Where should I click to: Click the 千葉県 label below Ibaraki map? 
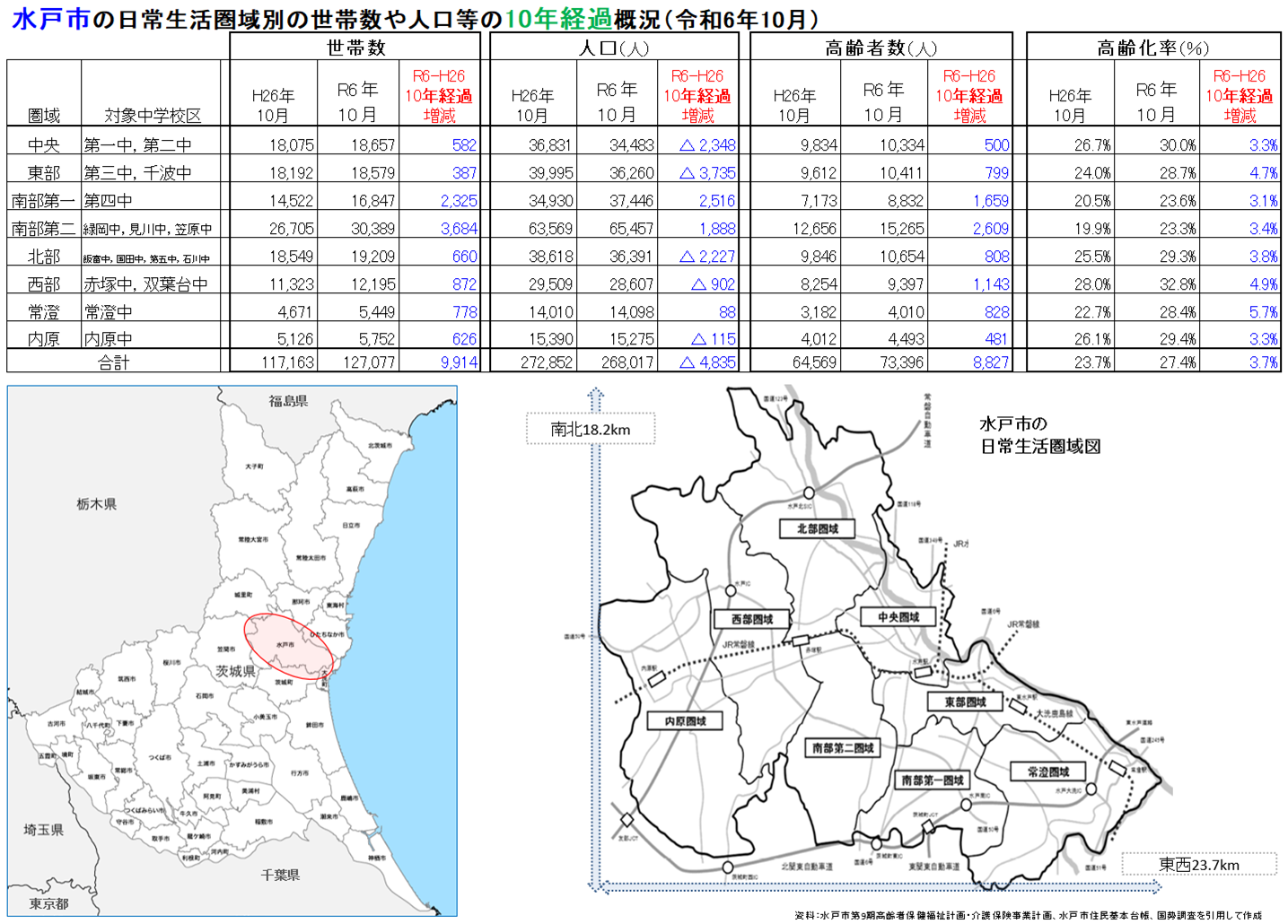280,874
